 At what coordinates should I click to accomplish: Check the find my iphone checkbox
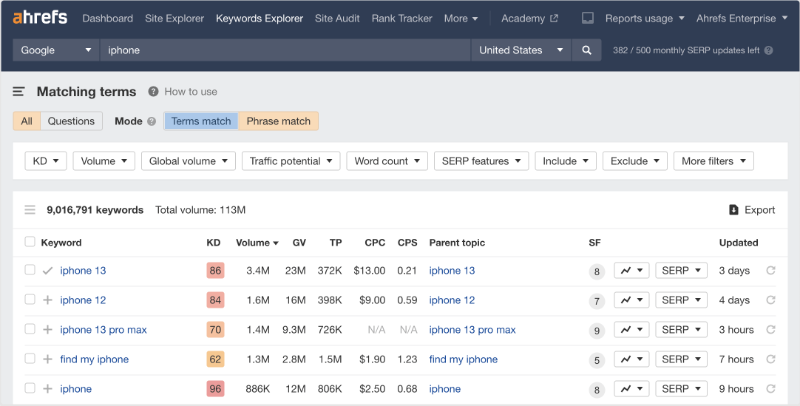30,359
